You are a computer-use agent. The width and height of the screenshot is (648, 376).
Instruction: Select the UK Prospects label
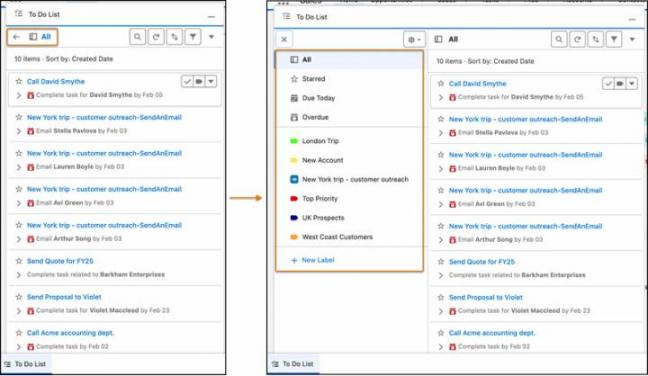click(x=350, y=218)
